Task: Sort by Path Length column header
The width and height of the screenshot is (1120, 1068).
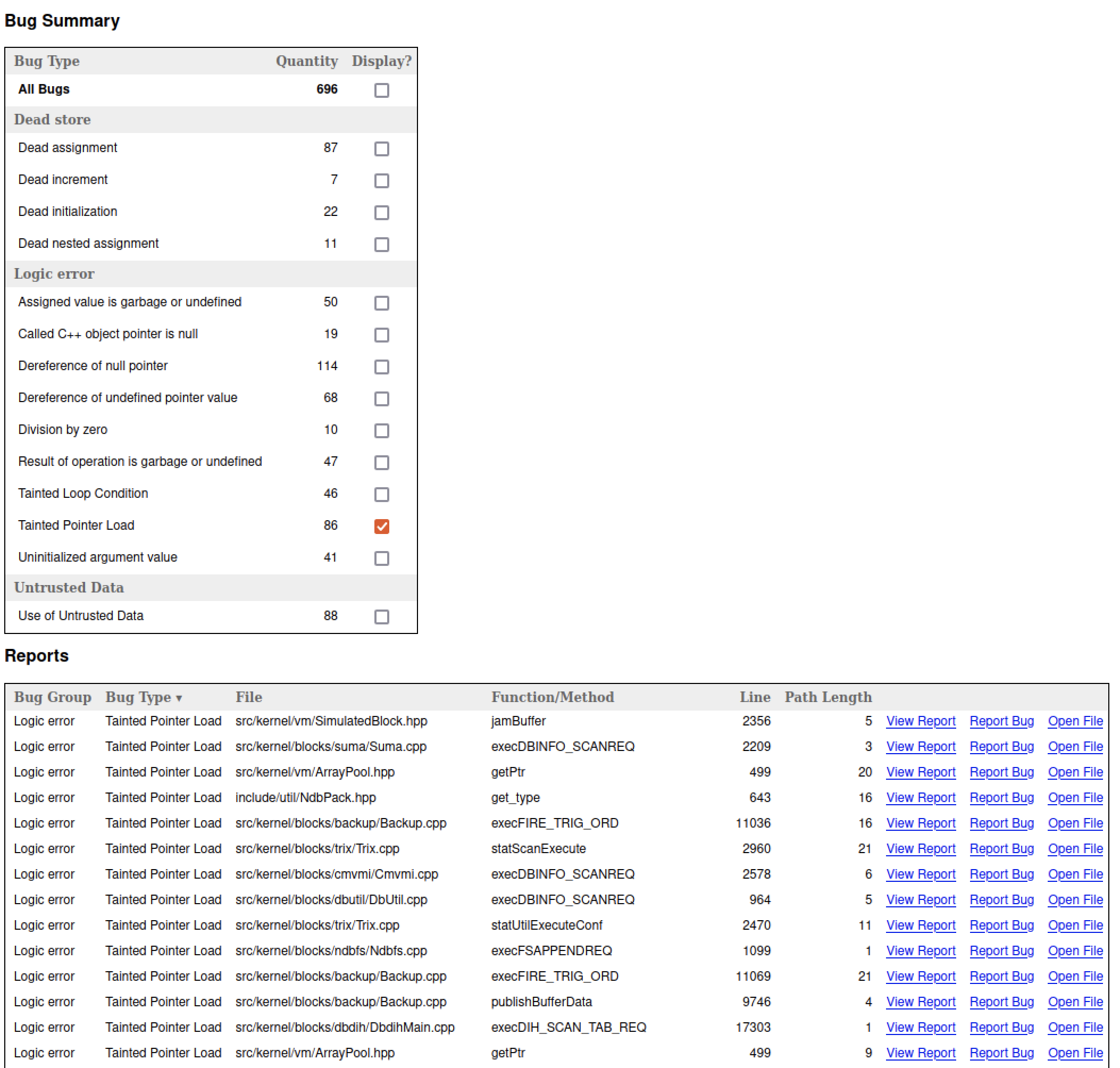Action: pos(828,697)
